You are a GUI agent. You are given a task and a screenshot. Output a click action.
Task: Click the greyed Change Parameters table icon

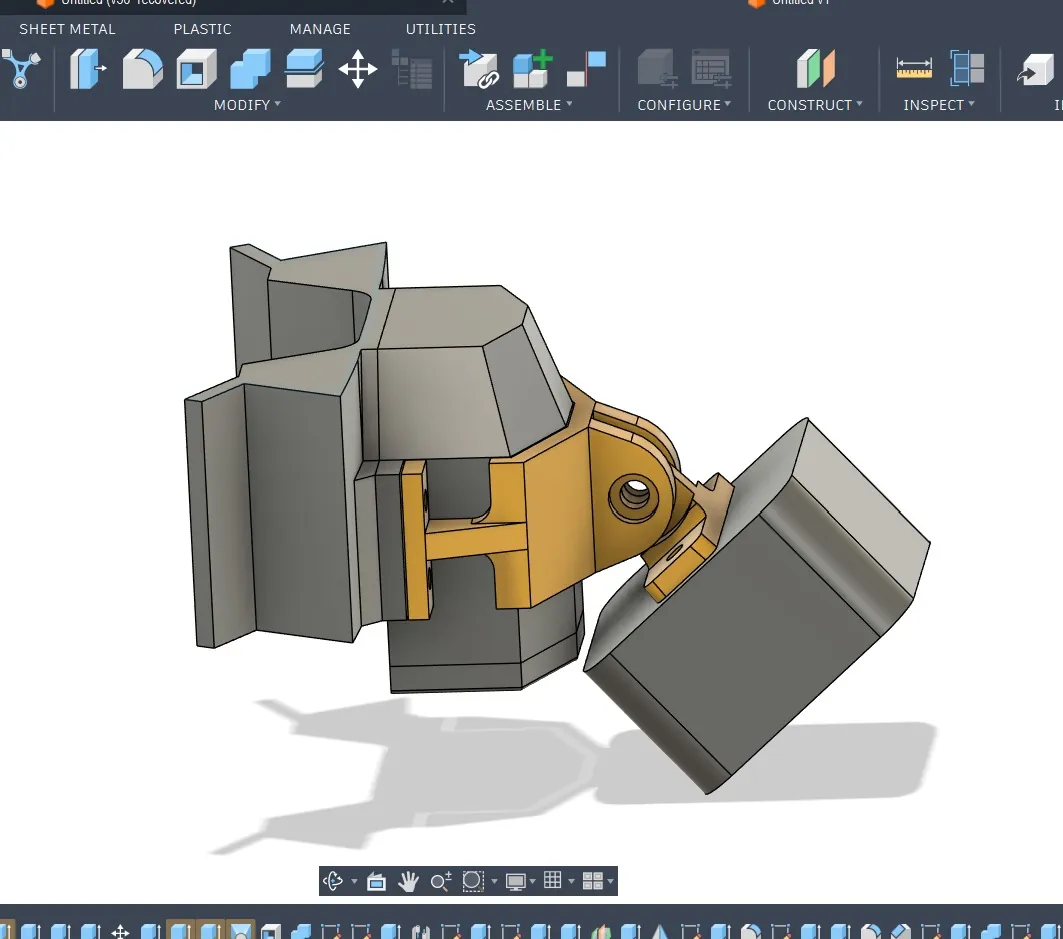click(x=412, y=69)
